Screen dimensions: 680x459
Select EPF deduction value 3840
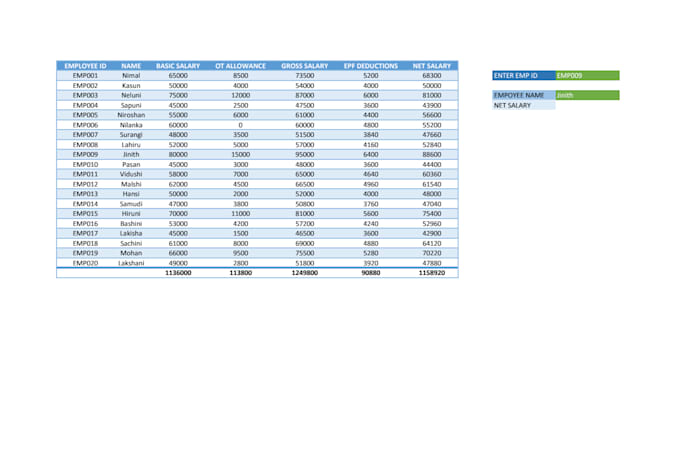pyautogui.click(x=371, y=134)
